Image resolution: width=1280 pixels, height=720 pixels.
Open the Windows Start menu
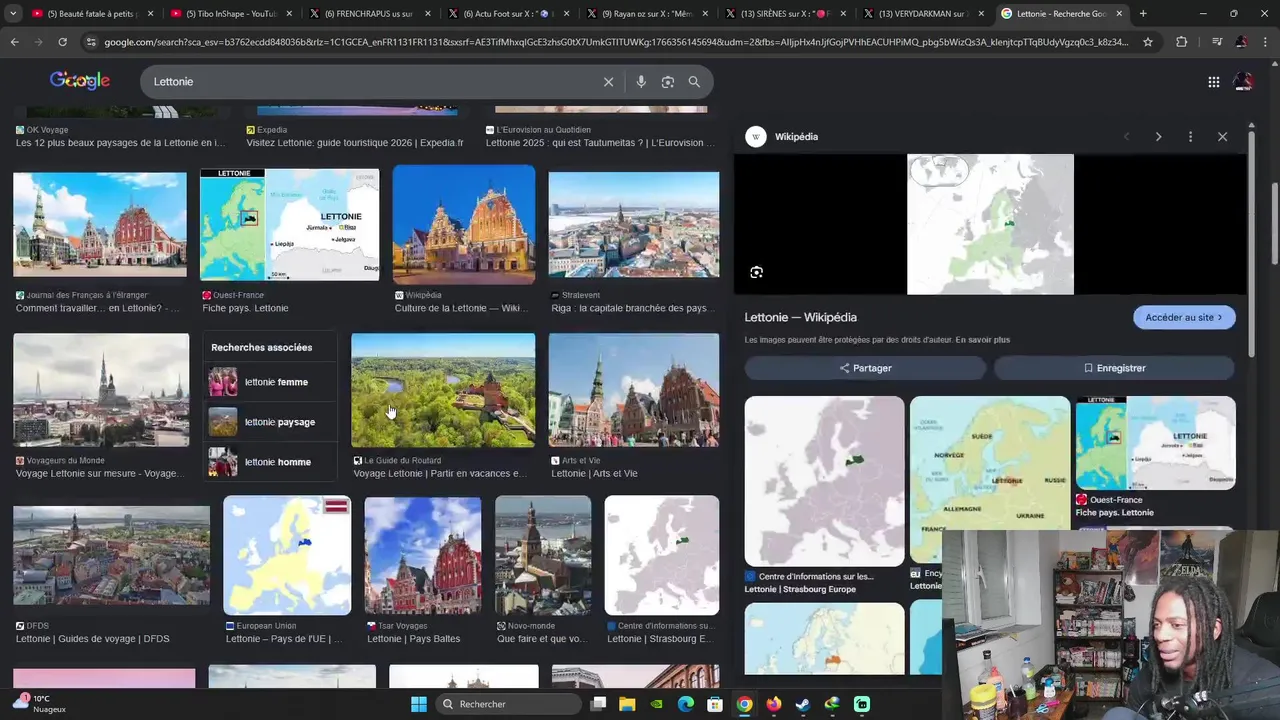click(x=419, y=704)
